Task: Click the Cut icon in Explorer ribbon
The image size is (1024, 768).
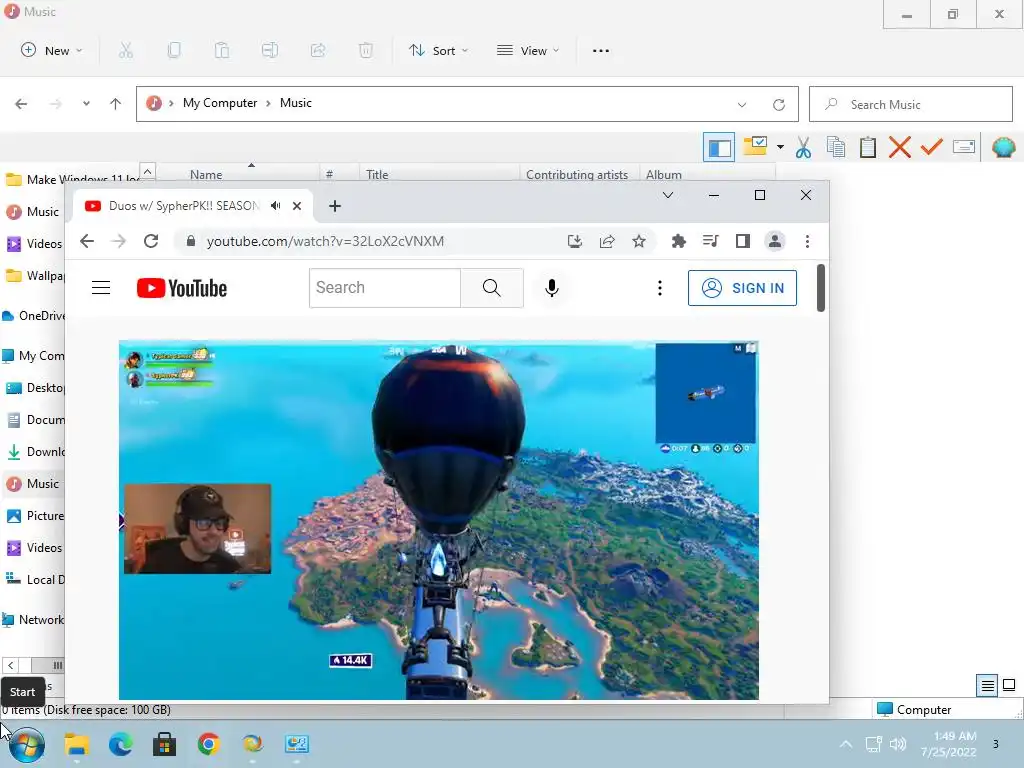Action: click(126, 50)
